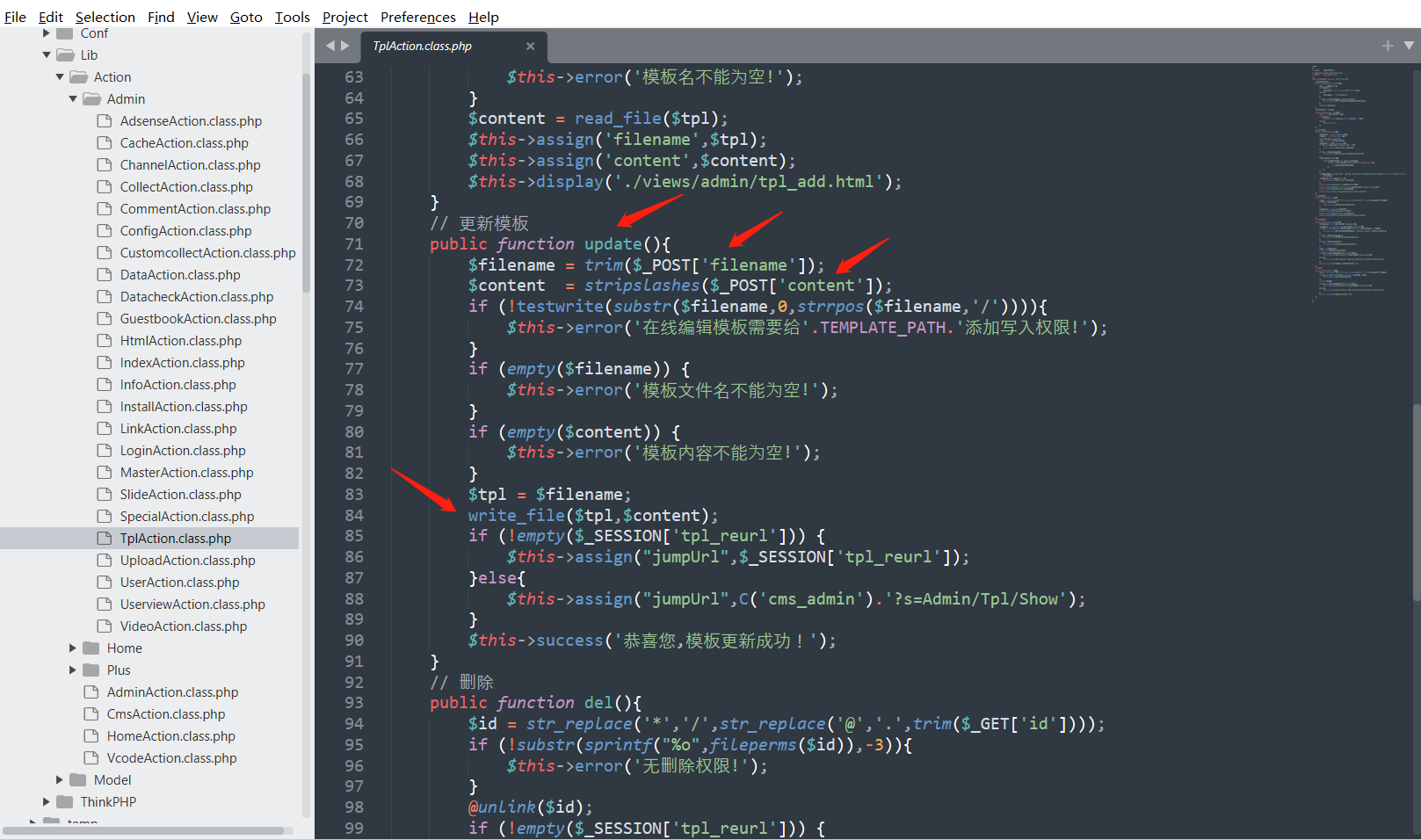Click the Model folder icon

pyautogui.click(x=77, y=780)
